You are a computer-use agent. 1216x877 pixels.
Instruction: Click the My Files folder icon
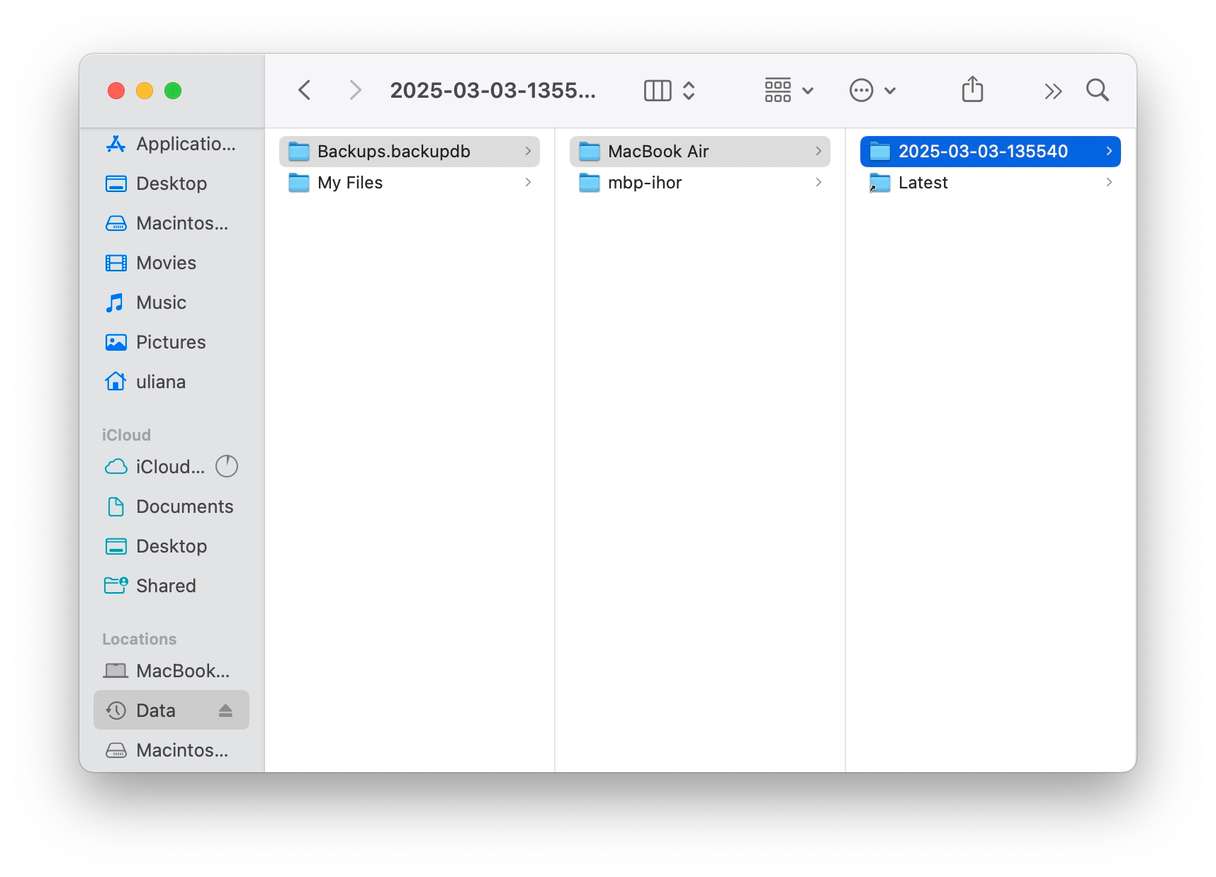pos(299,182)
